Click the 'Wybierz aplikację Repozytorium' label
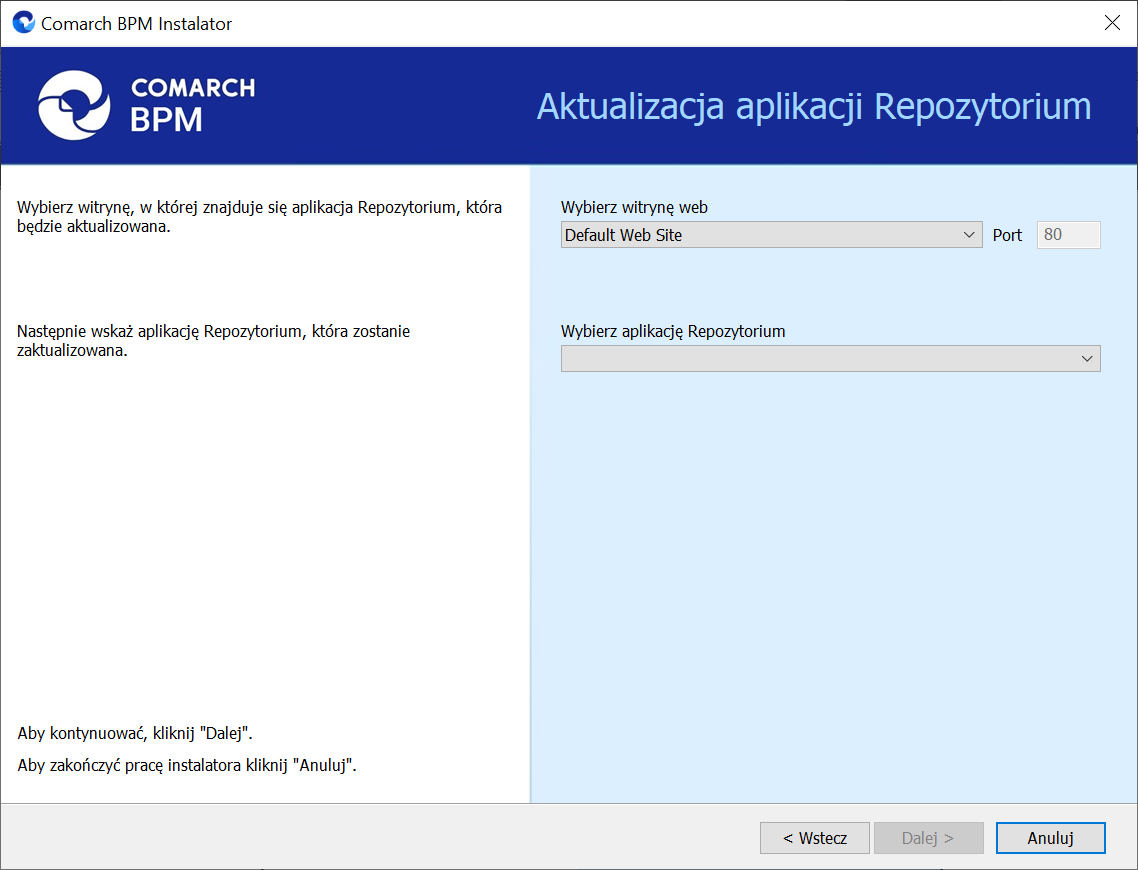1138x870 pixels. [673, 332]
